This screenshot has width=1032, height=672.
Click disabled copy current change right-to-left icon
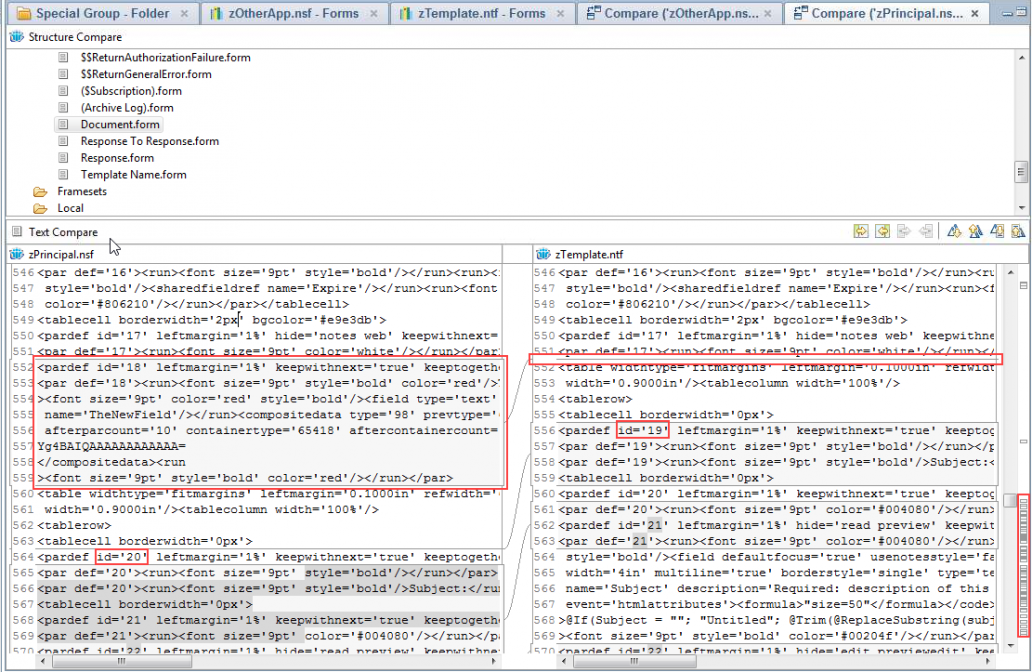coord(925,231)
